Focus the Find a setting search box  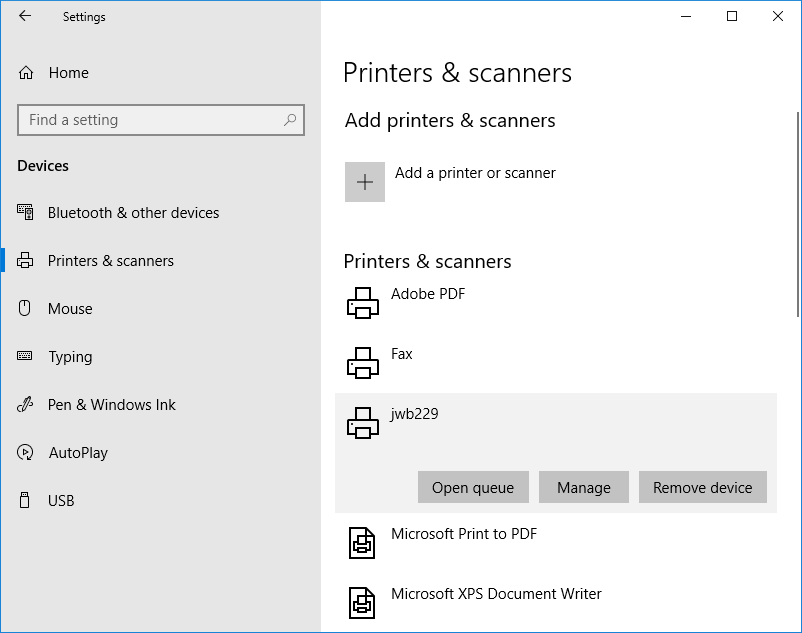(x=150, y=120)
